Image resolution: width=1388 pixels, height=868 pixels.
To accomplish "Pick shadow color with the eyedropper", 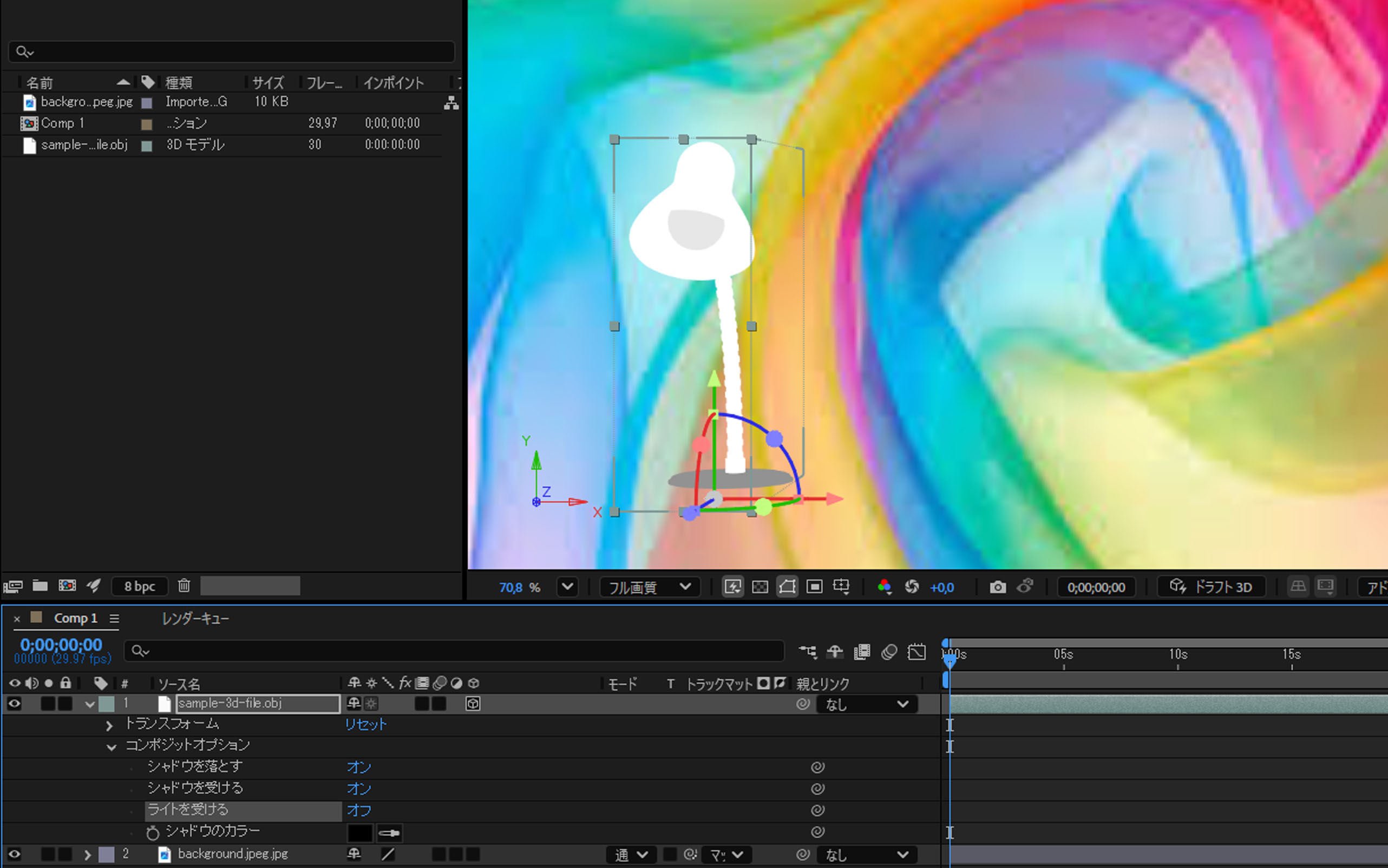I will (x=389, y=832).
